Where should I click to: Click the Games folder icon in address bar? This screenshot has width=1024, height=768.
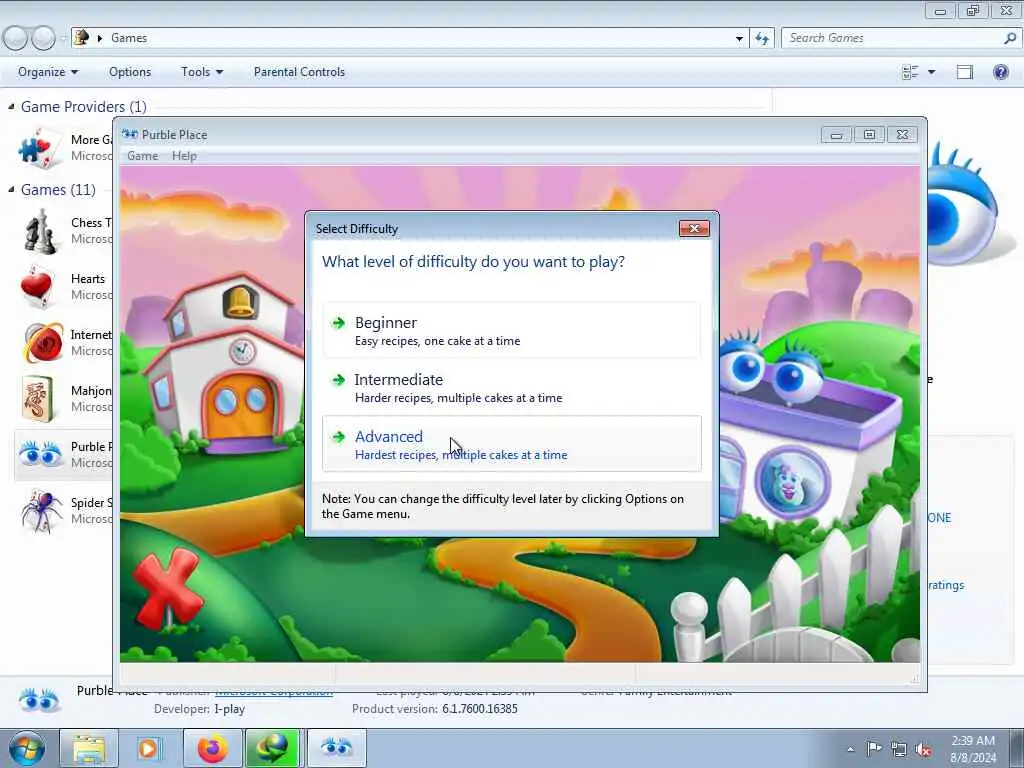[x=82, y=37]
